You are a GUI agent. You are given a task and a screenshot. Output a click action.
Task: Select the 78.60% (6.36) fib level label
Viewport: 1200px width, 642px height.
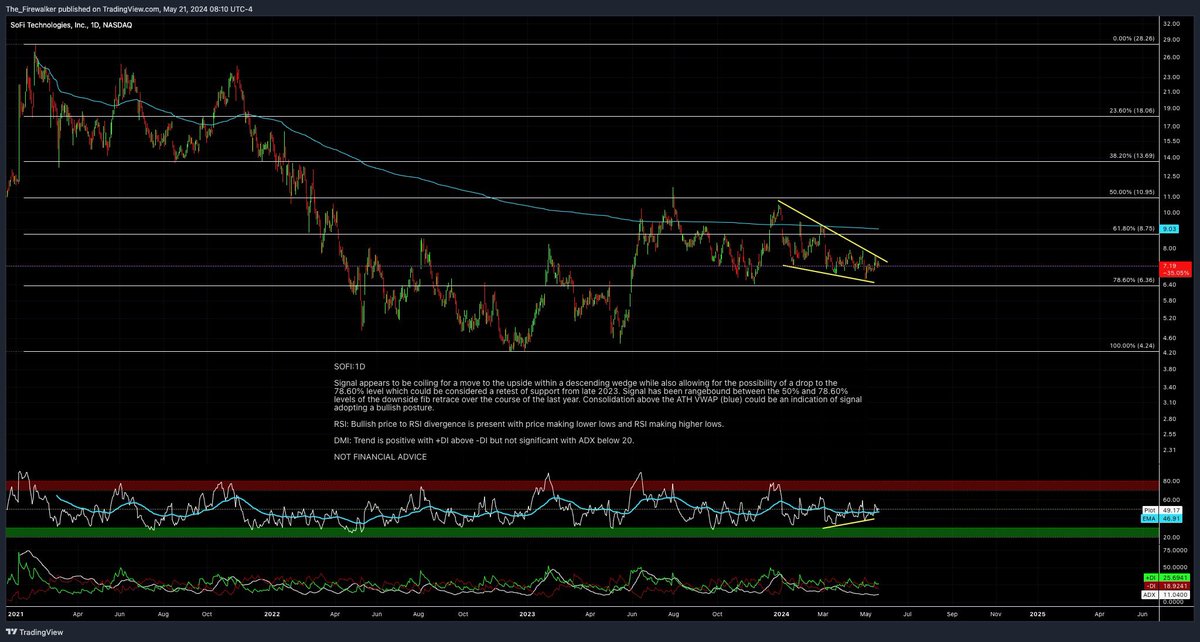[x=1134, y=281]
